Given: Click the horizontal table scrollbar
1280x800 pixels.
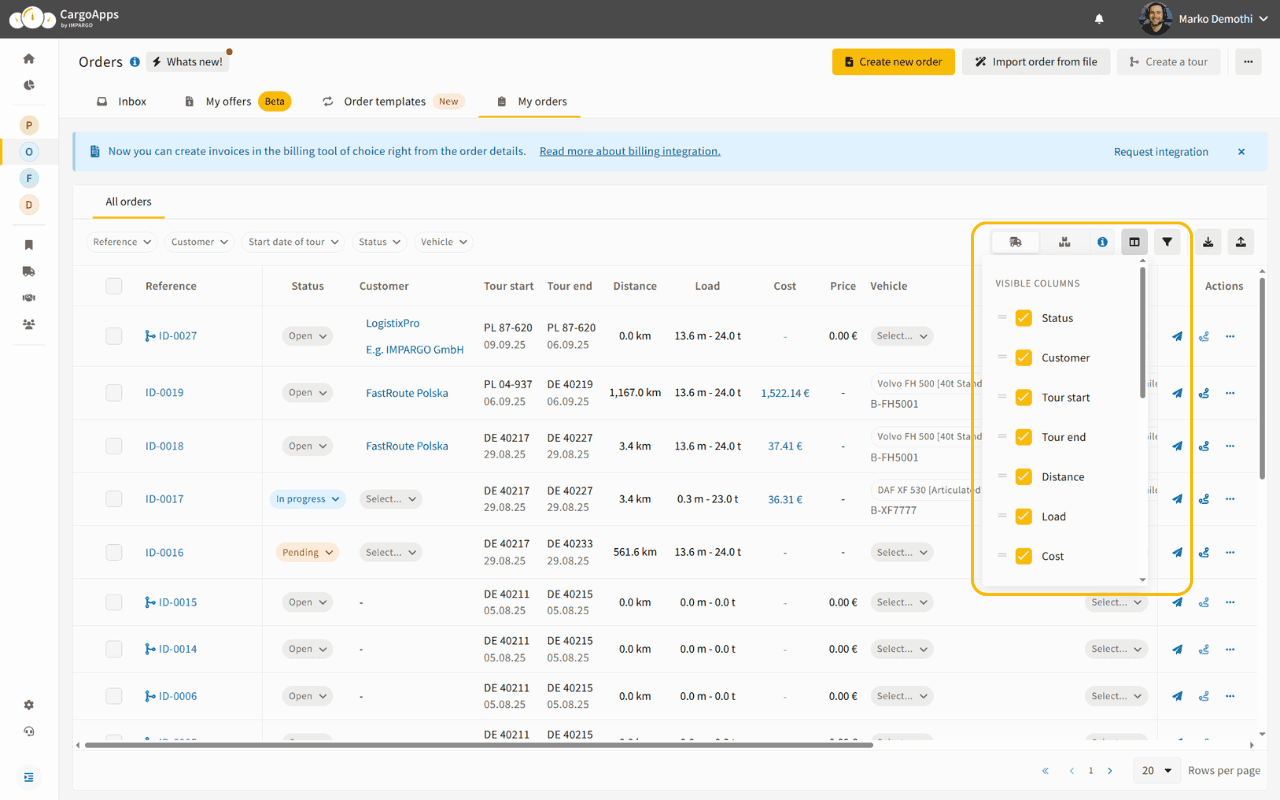Looking at the screenshot, I should (x=478, y=745).
